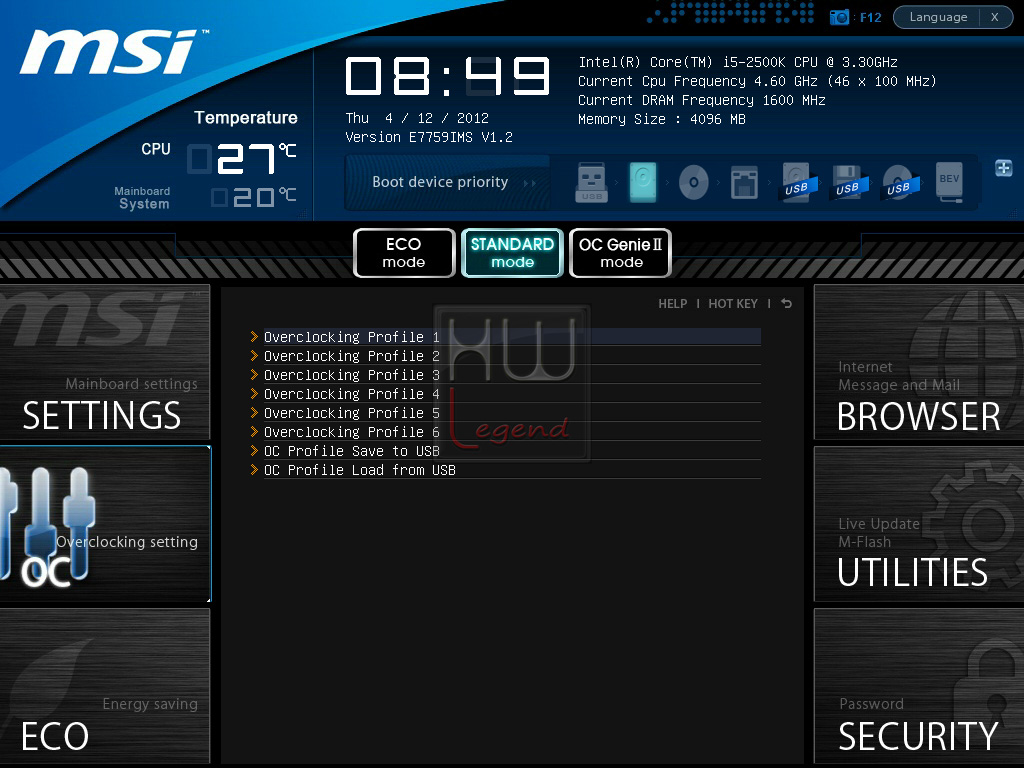Click the Current Cpu Frequency 4.60 GHz line
Screen dimensions: 1024x768
point(758,81)
